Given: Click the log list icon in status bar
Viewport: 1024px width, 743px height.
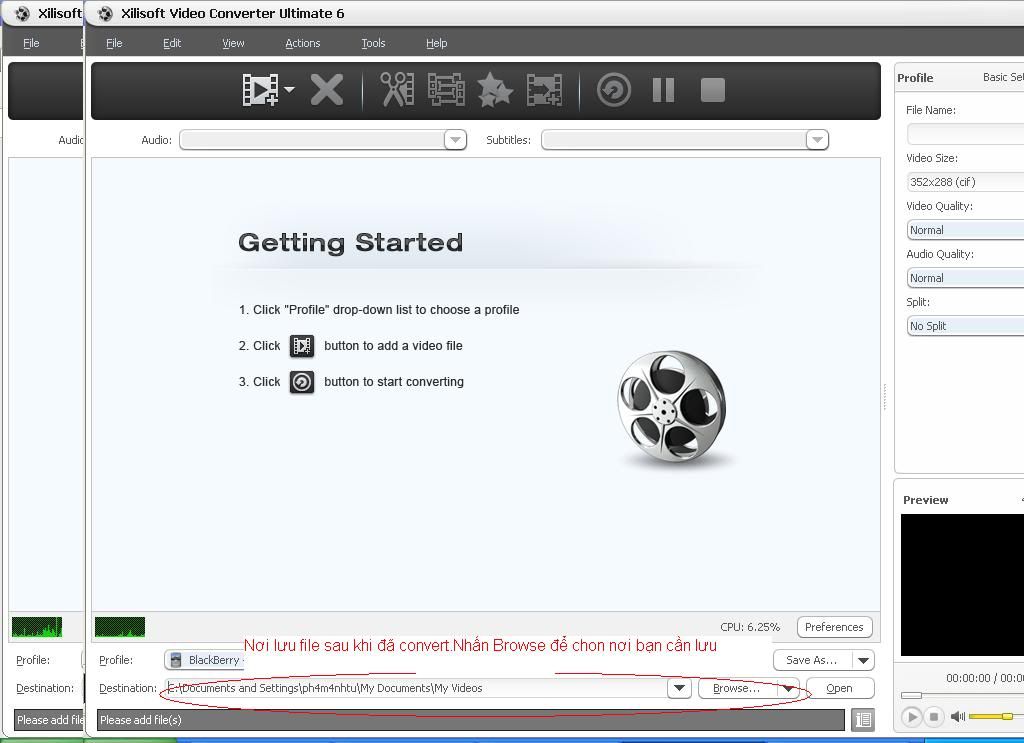Looking at the screenshot, I should click(863, 720).
